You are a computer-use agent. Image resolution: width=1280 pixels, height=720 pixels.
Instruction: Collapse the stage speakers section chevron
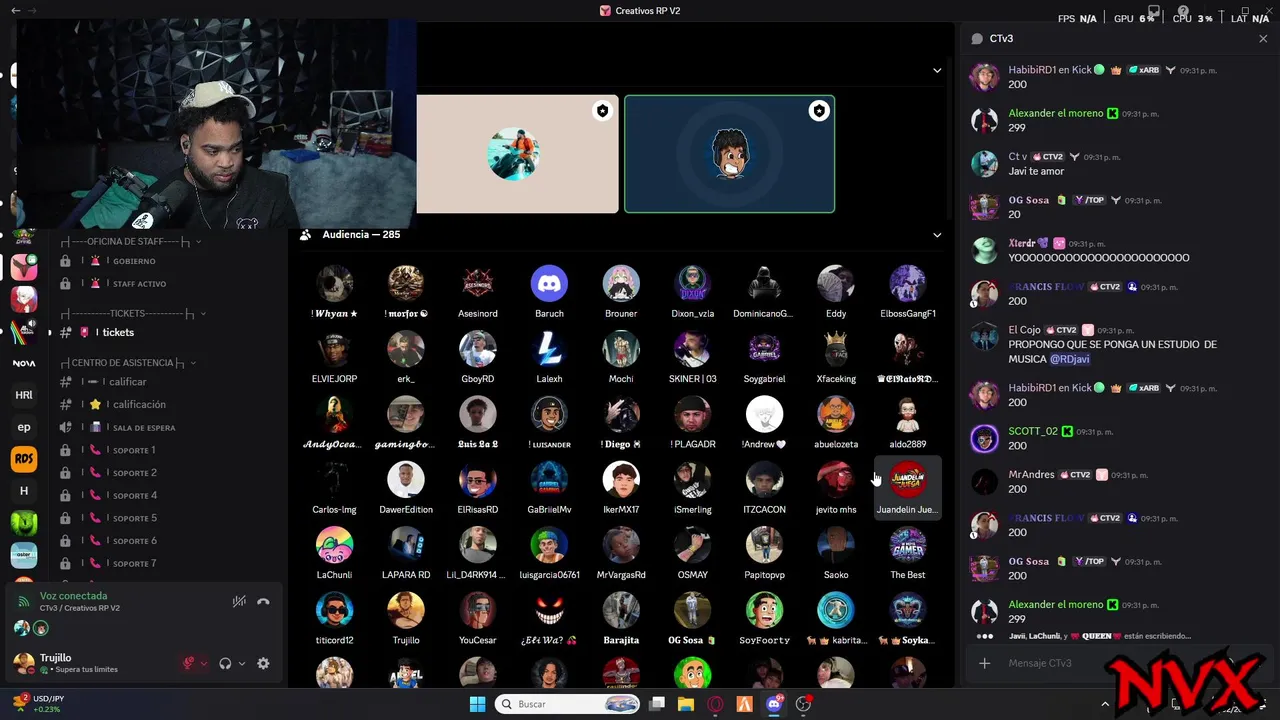point(937,70)
